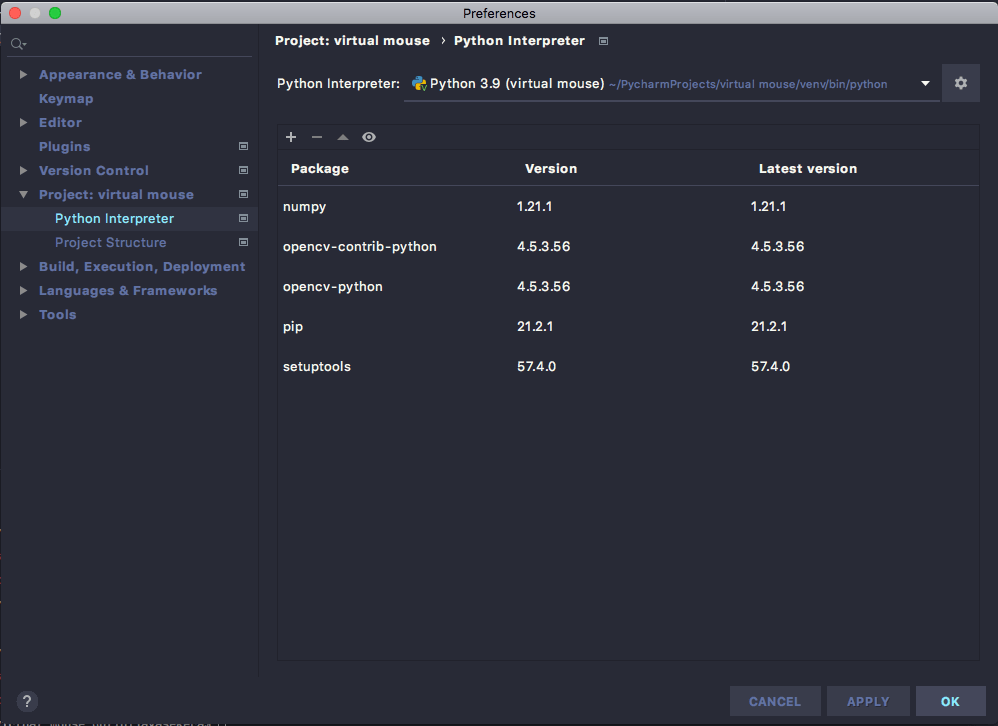This screenshot has width=998, height=726.
Task: Click the green zoom window button
Action: (x=55, y=13)
